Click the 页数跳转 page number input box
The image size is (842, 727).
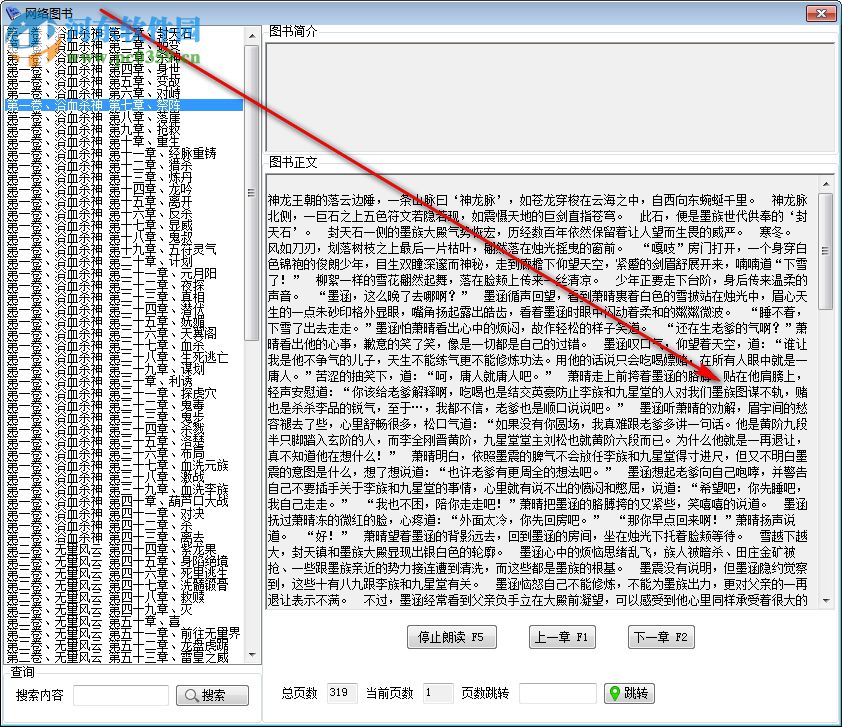click(x=558, y=693)
